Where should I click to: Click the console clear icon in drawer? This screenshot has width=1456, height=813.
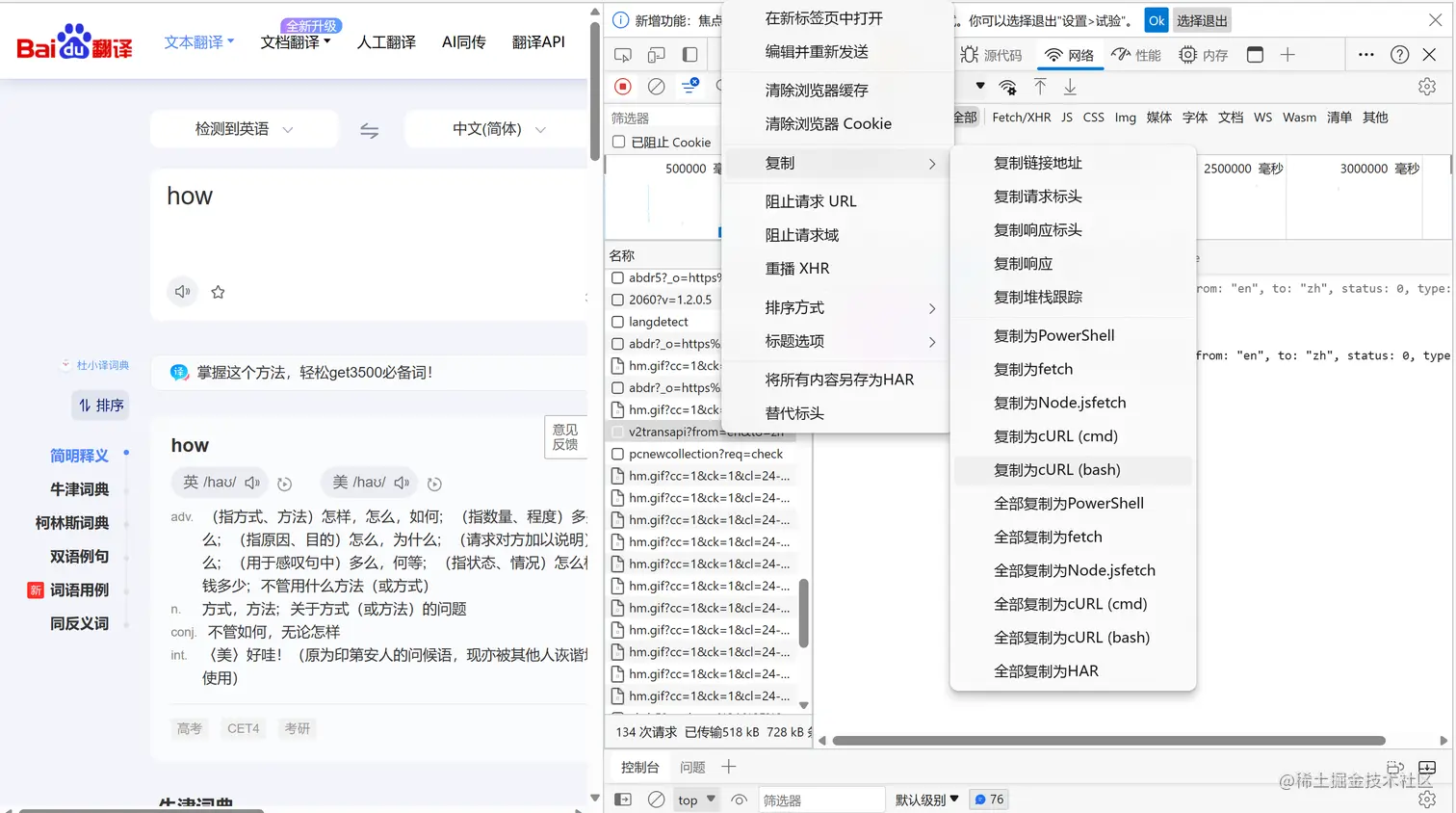(656, 800)
